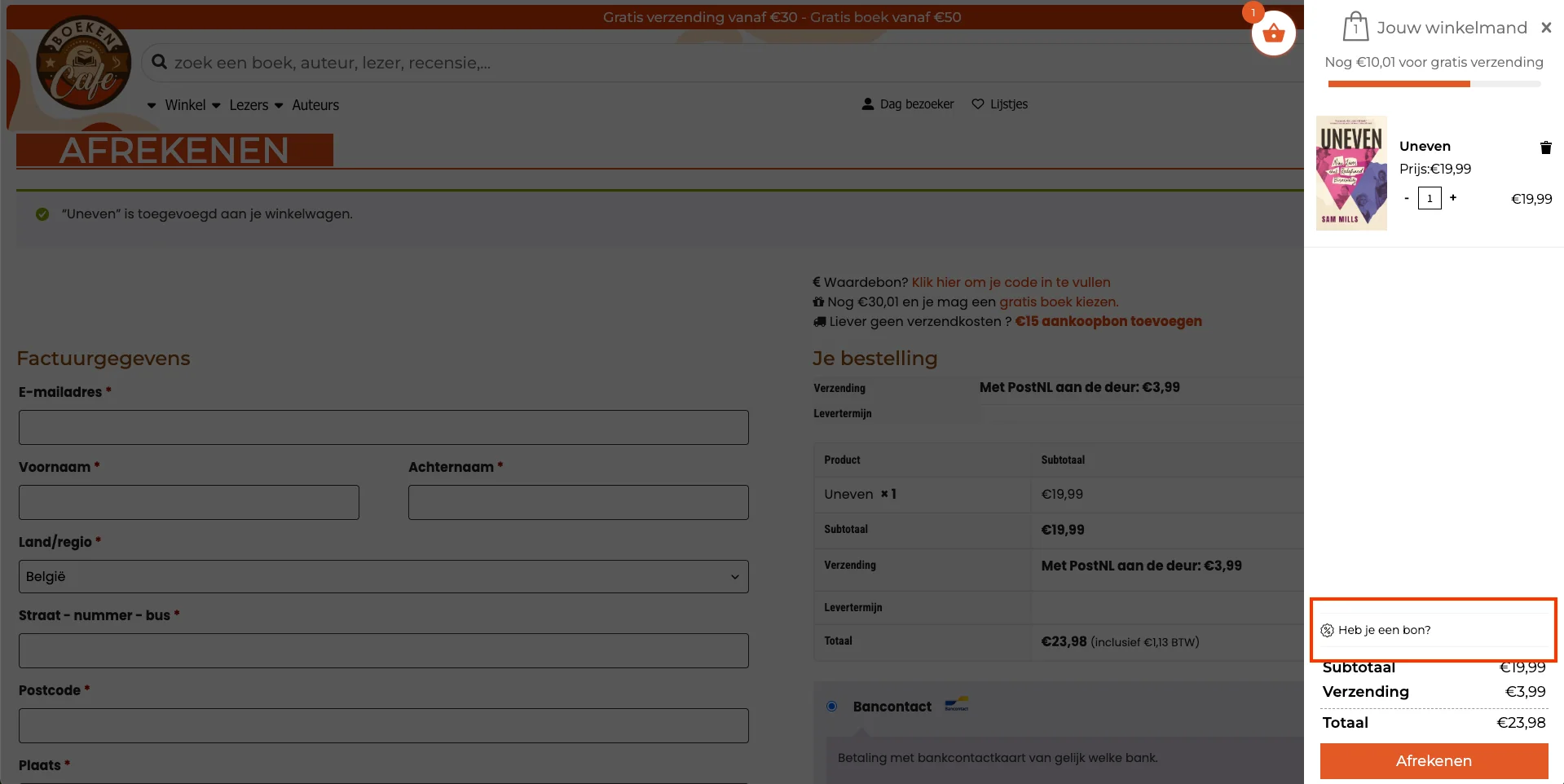Open the Auteurs menu item
The width and height of the screenshot is (1564, 784).
point(315,105)
